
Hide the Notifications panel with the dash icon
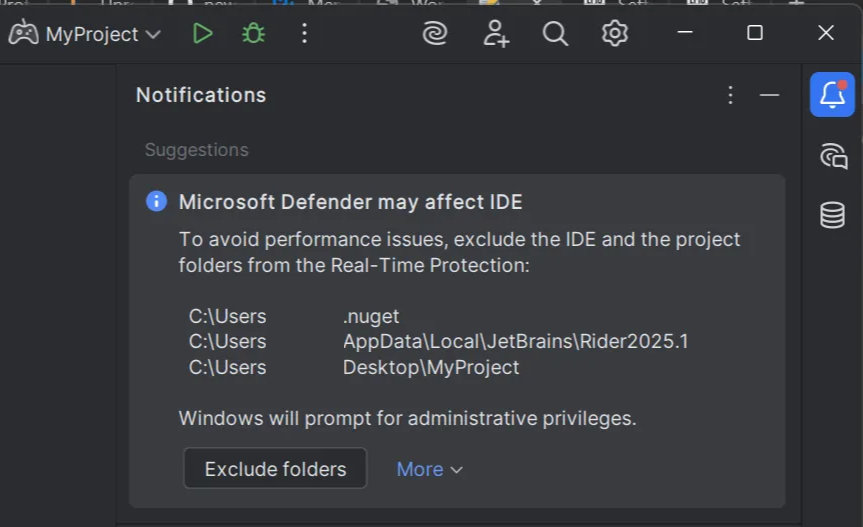click(769, 95)
